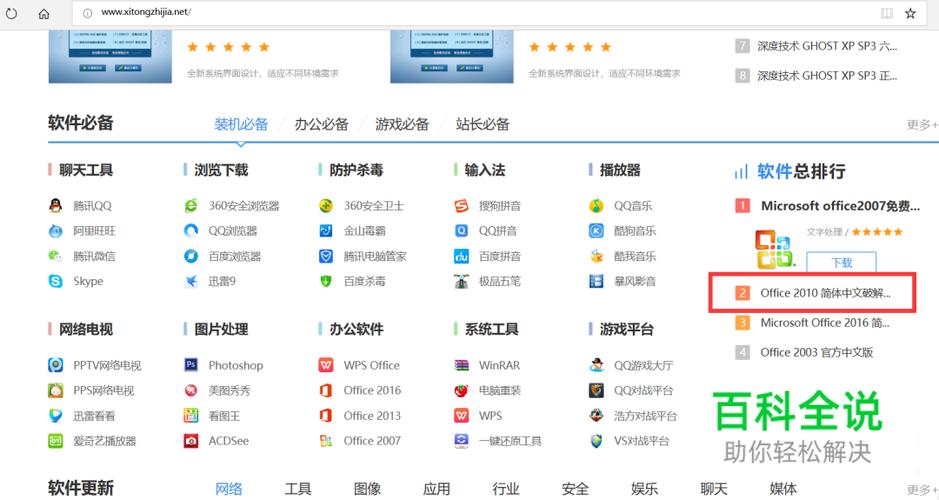
Task: Bookmark page with the star icon
Action: pos(910,13)
